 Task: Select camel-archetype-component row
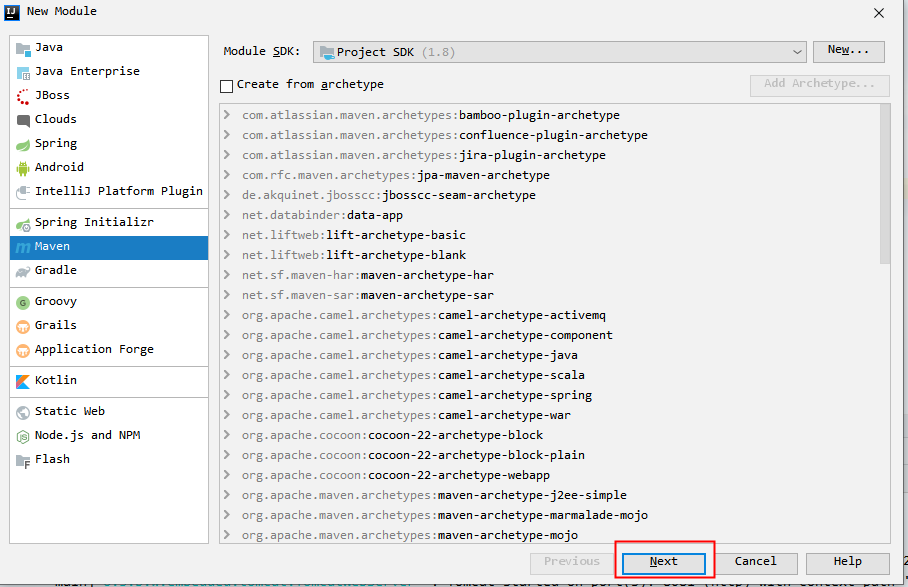point(550,335)
